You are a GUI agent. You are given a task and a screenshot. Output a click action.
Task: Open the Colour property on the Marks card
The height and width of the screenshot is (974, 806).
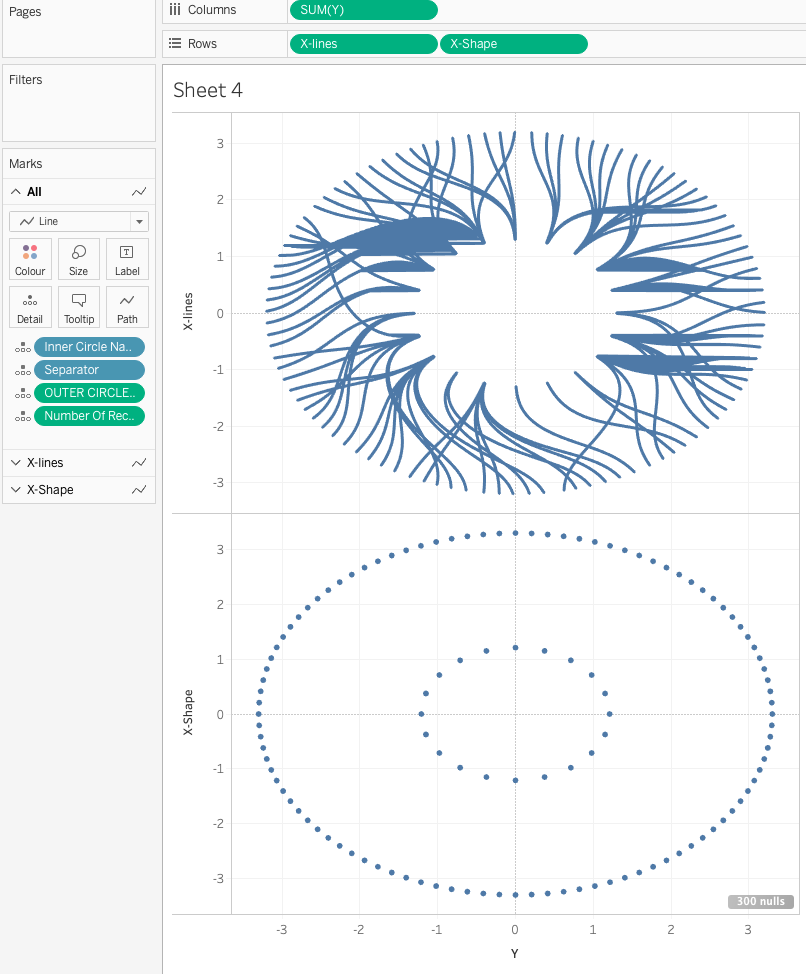[x=30, y=259]
